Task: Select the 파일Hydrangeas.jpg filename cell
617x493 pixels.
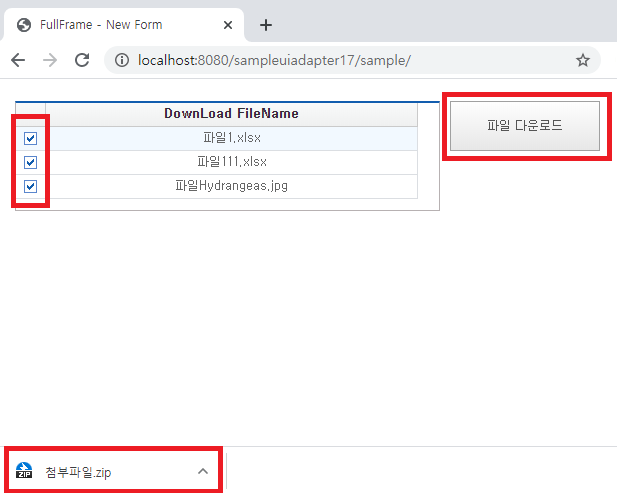Action: pos(231,186)
